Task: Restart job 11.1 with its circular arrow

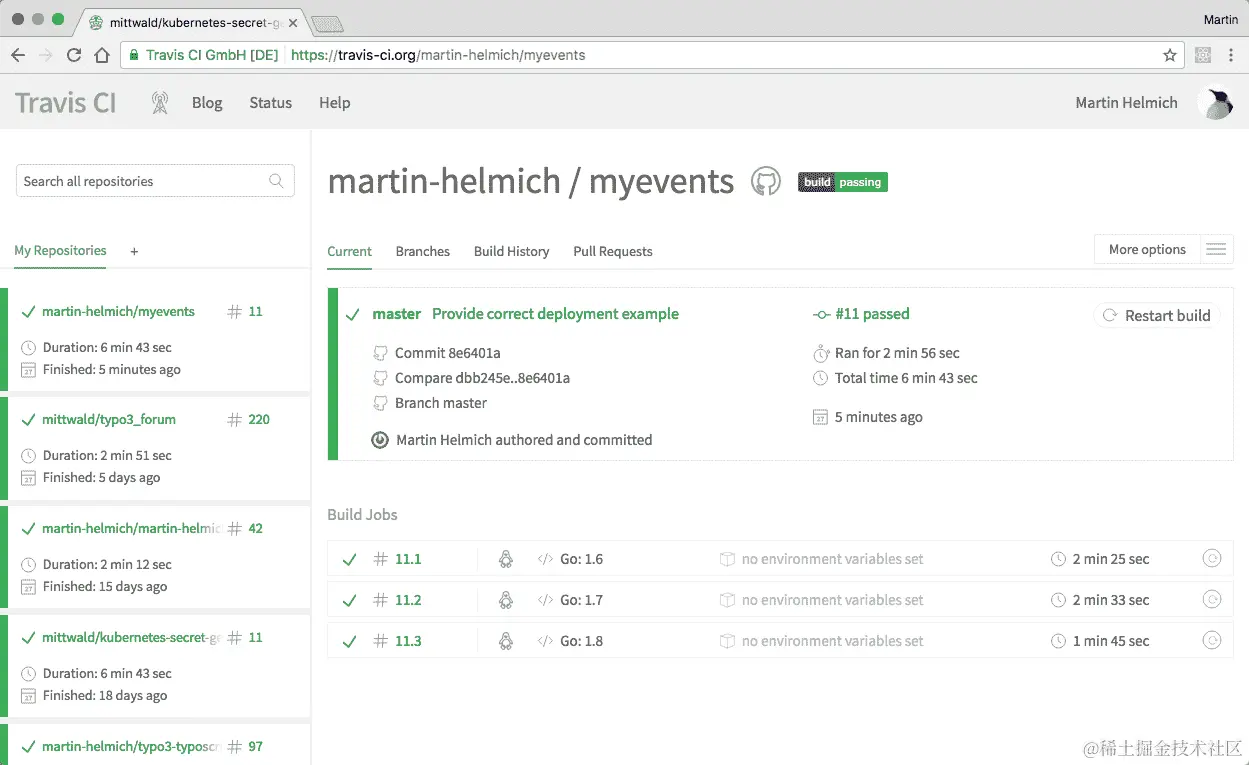Action: tap(1212, 559)
